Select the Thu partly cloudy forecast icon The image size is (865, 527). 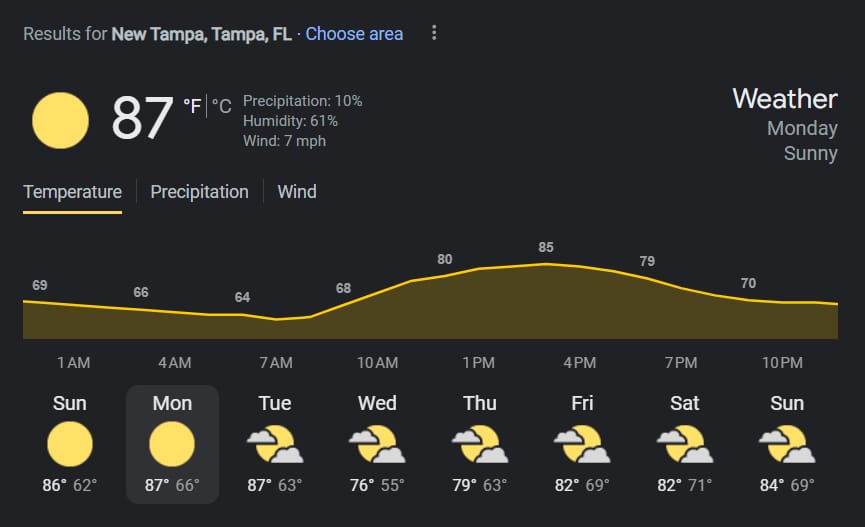point(480,444)
